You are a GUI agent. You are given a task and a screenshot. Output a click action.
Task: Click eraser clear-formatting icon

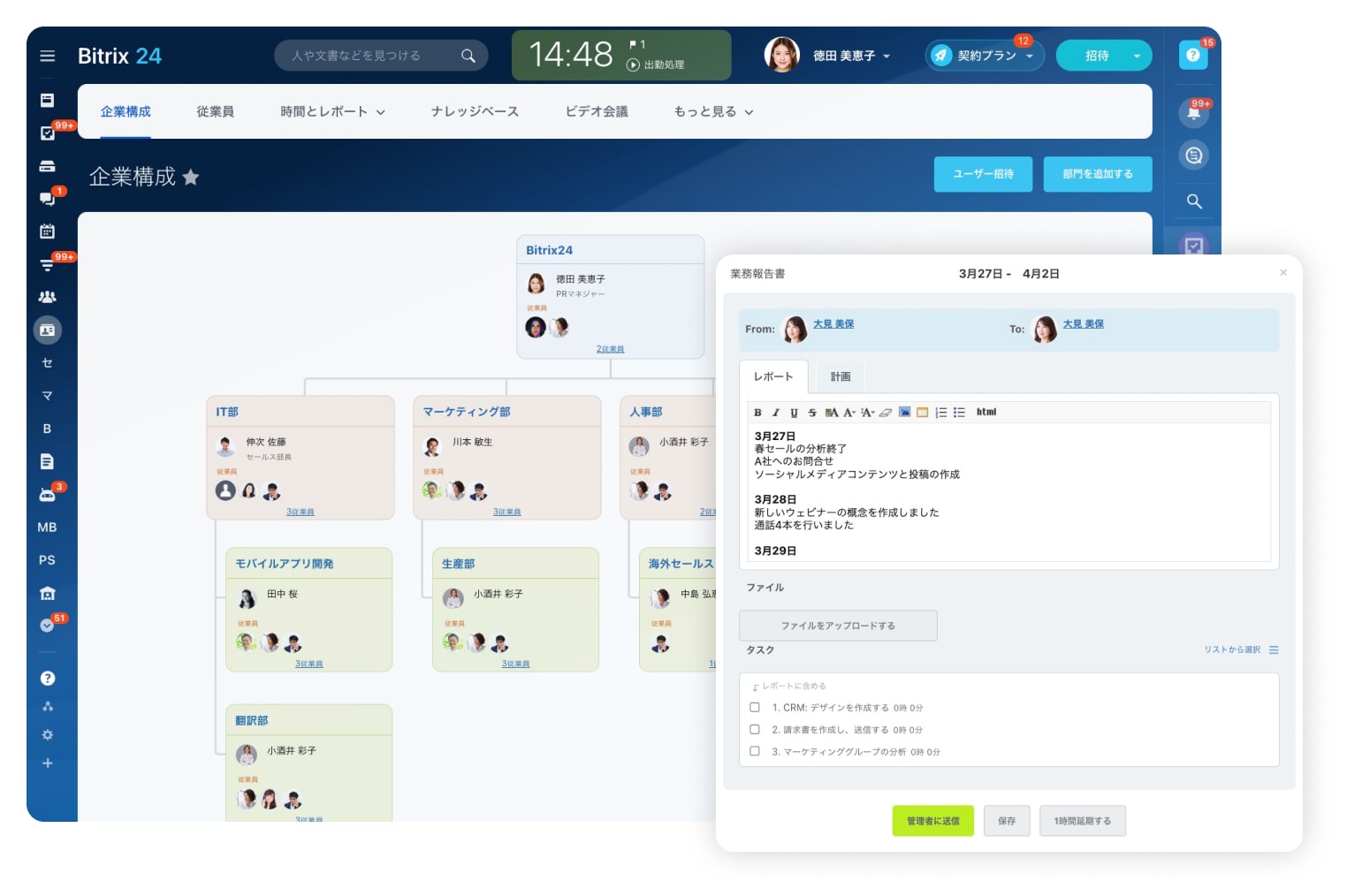coord(885,413)
